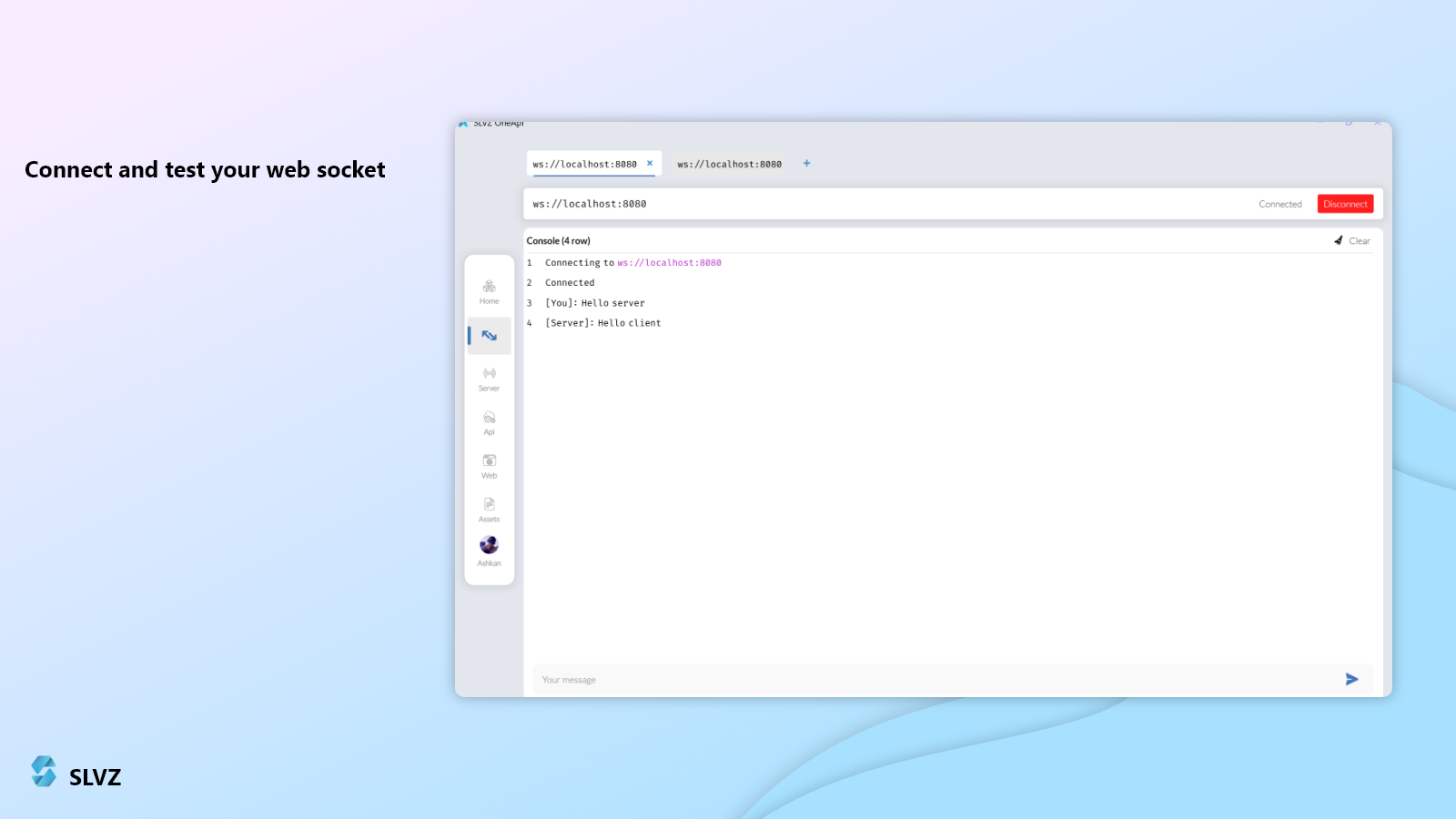
Task: Add a new connection tab with plus
Action: click(x=806, y=164)
